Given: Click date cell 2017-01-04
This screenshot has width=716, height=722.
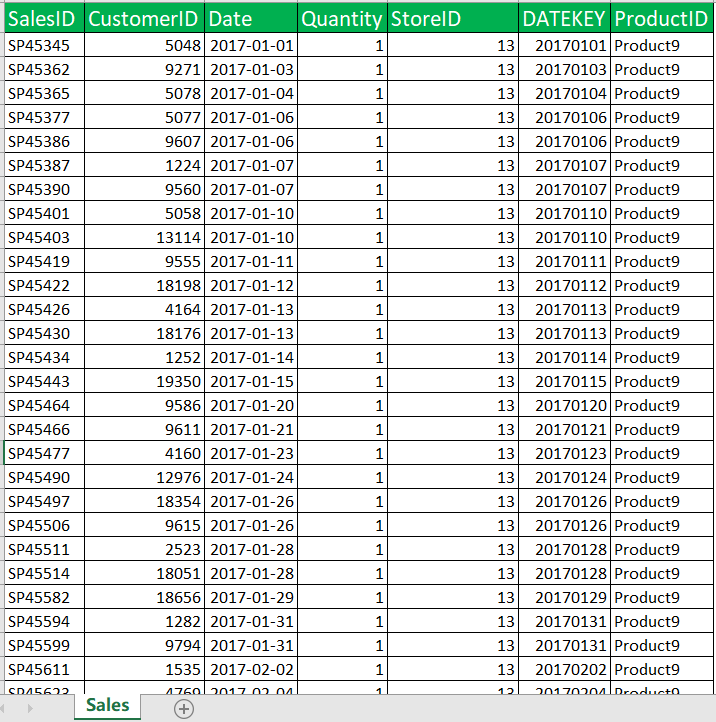Looking at the screenshot, I should click(251, 93).
